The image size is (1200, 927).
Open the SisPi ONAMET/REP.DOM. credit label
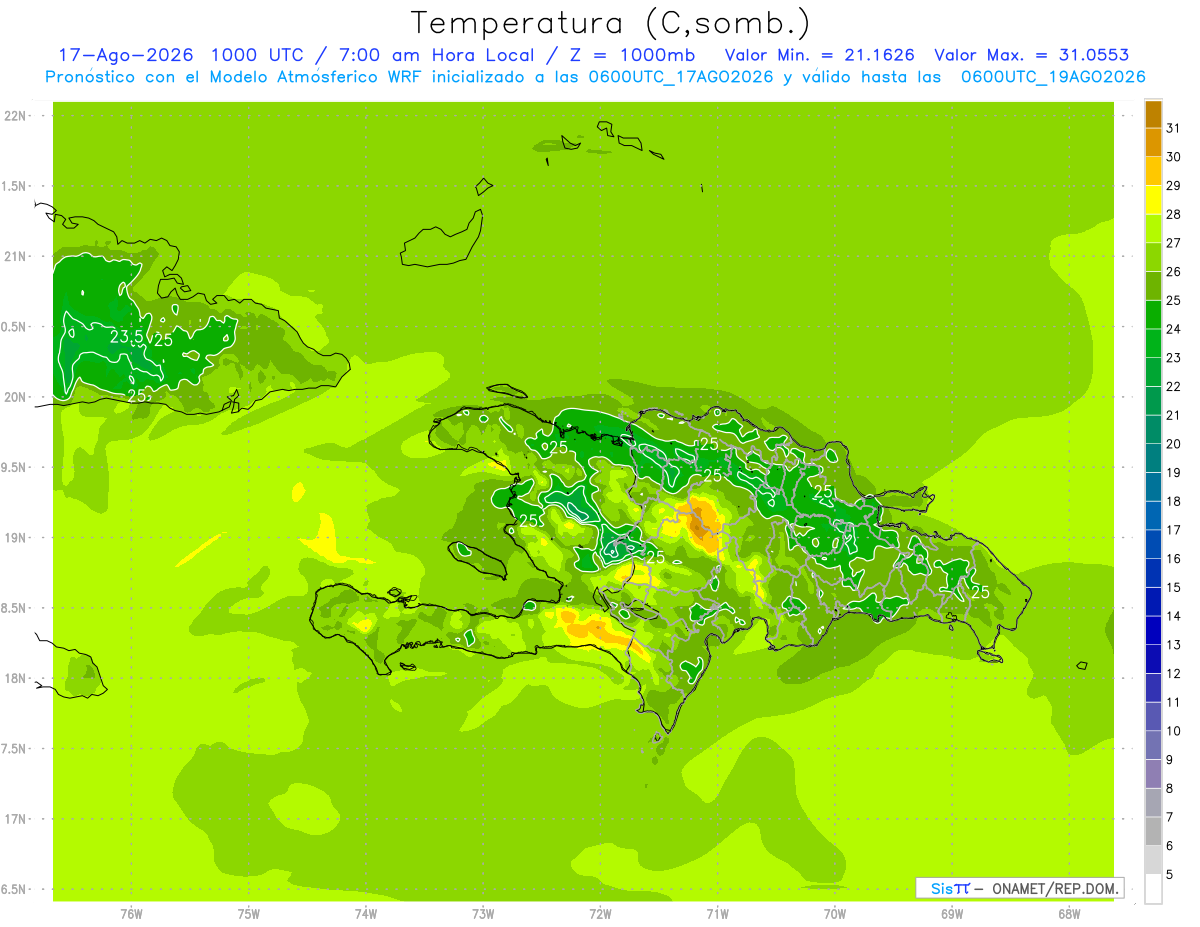tap(1020, 888)
